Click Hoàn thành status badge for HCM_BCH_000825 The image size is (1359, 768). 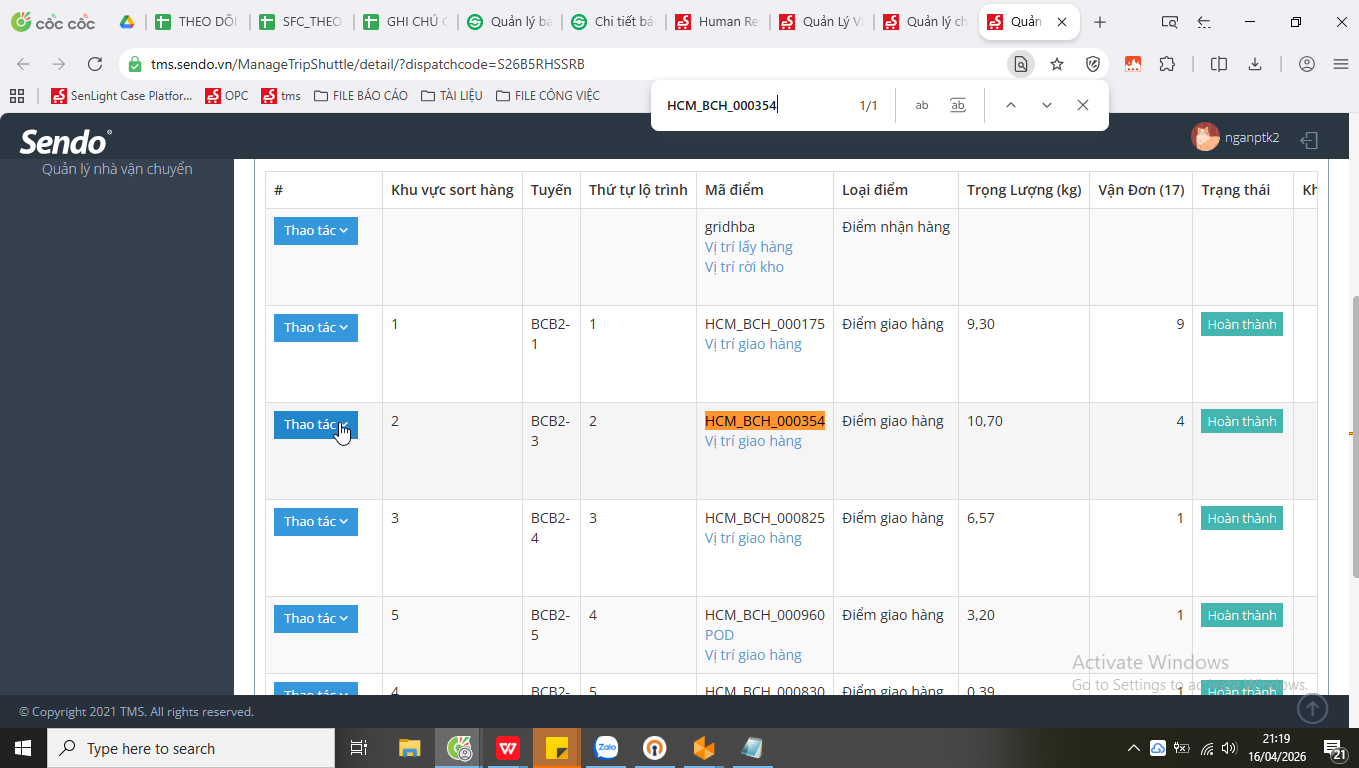(x=1242, y=518)
